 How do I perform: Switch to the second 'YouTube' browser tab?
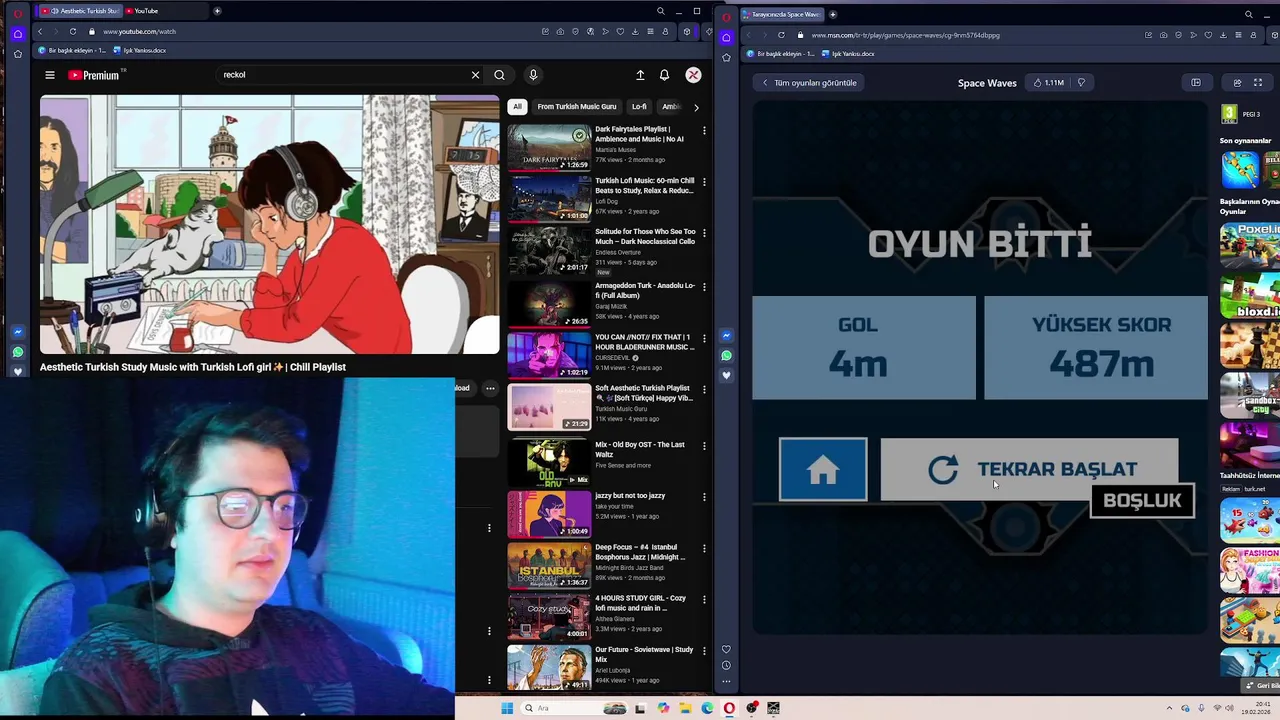pos(165,11)
